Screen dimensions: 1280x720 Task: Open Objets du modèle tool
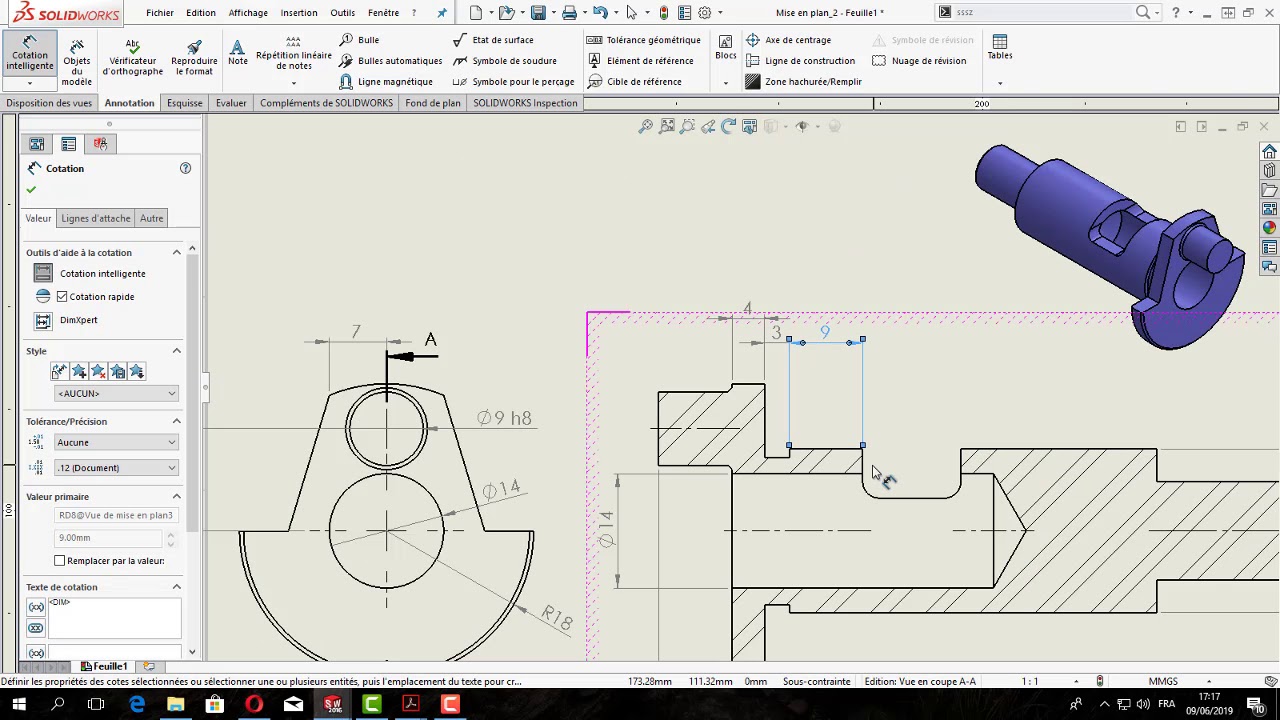point(77,62)
